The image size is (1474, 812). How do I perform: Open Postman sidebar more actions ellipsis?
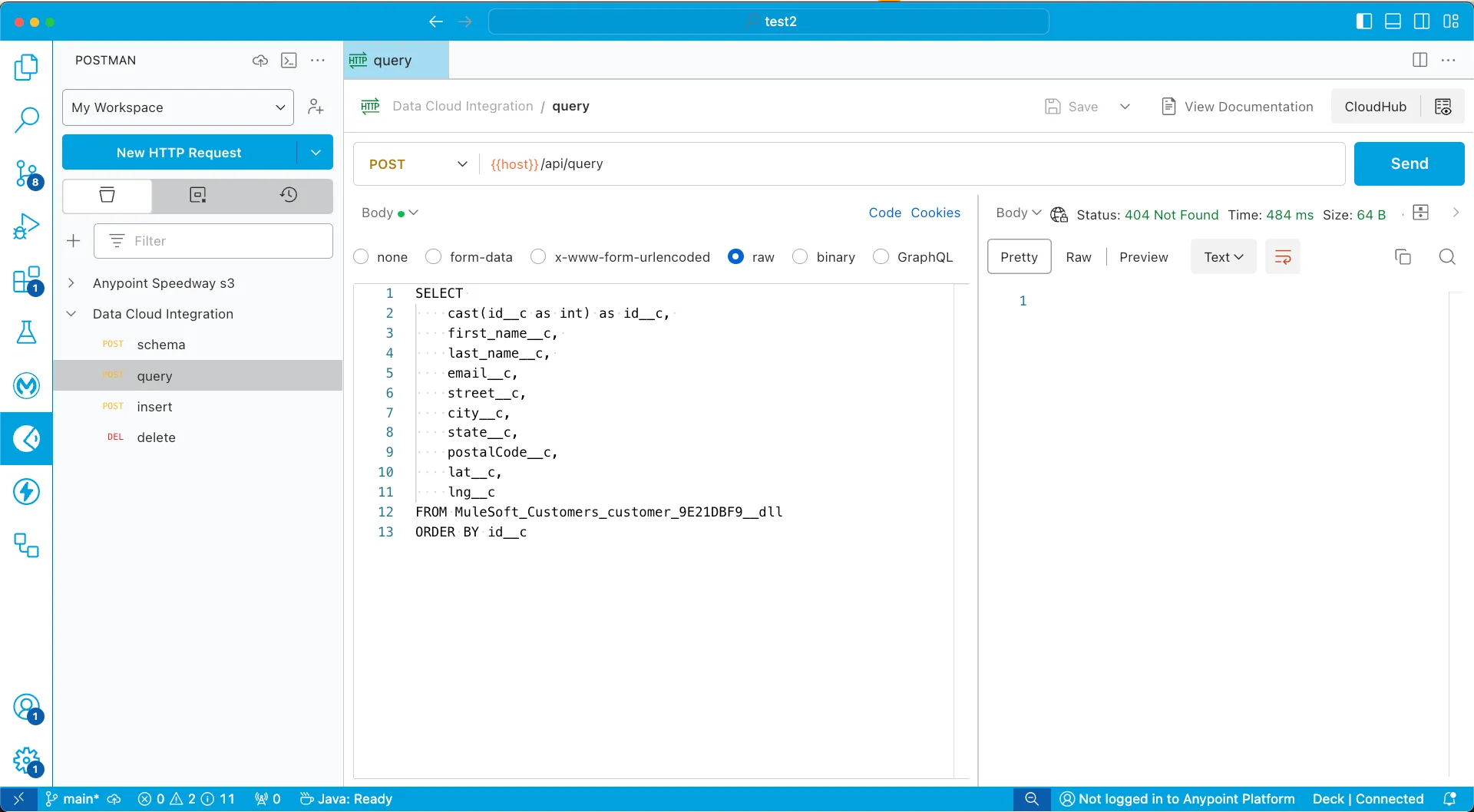pyautogui.click(x=318, y=61)
